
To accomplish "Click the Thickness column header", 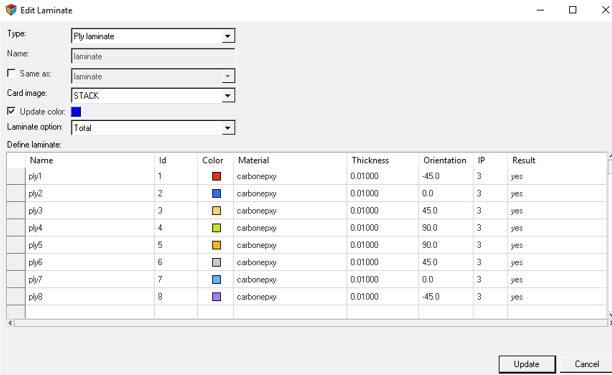I will (370, 160).
